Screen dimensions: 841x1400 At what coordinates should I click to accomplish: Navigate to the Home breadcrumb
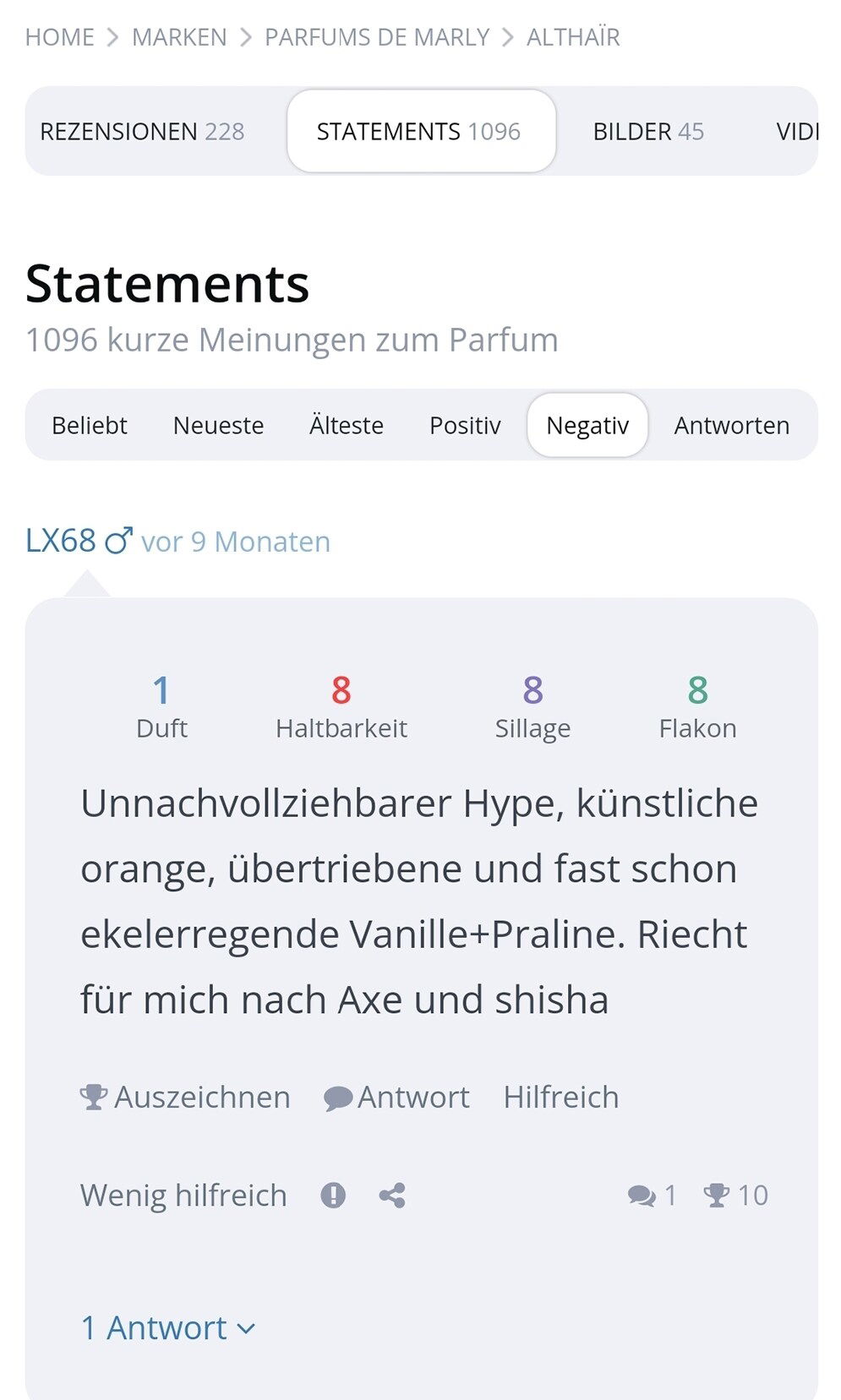[x=60, y=37]
